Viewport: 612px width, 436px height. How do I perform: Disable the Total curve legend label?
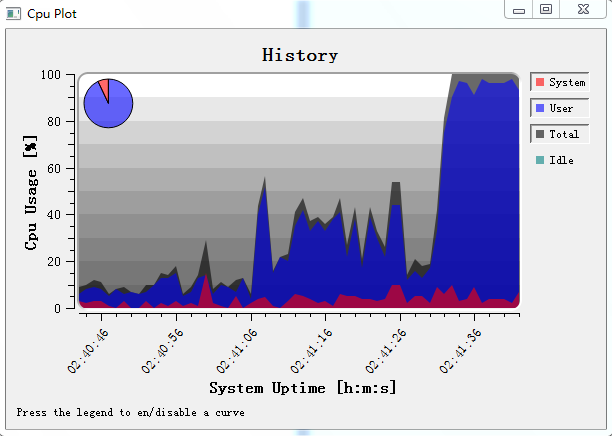(564, 134)
